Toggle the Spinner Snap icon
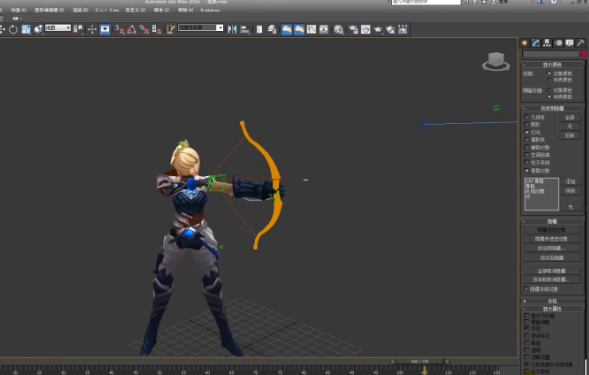Screen dimensions: 589x375 tap(156, 29)
